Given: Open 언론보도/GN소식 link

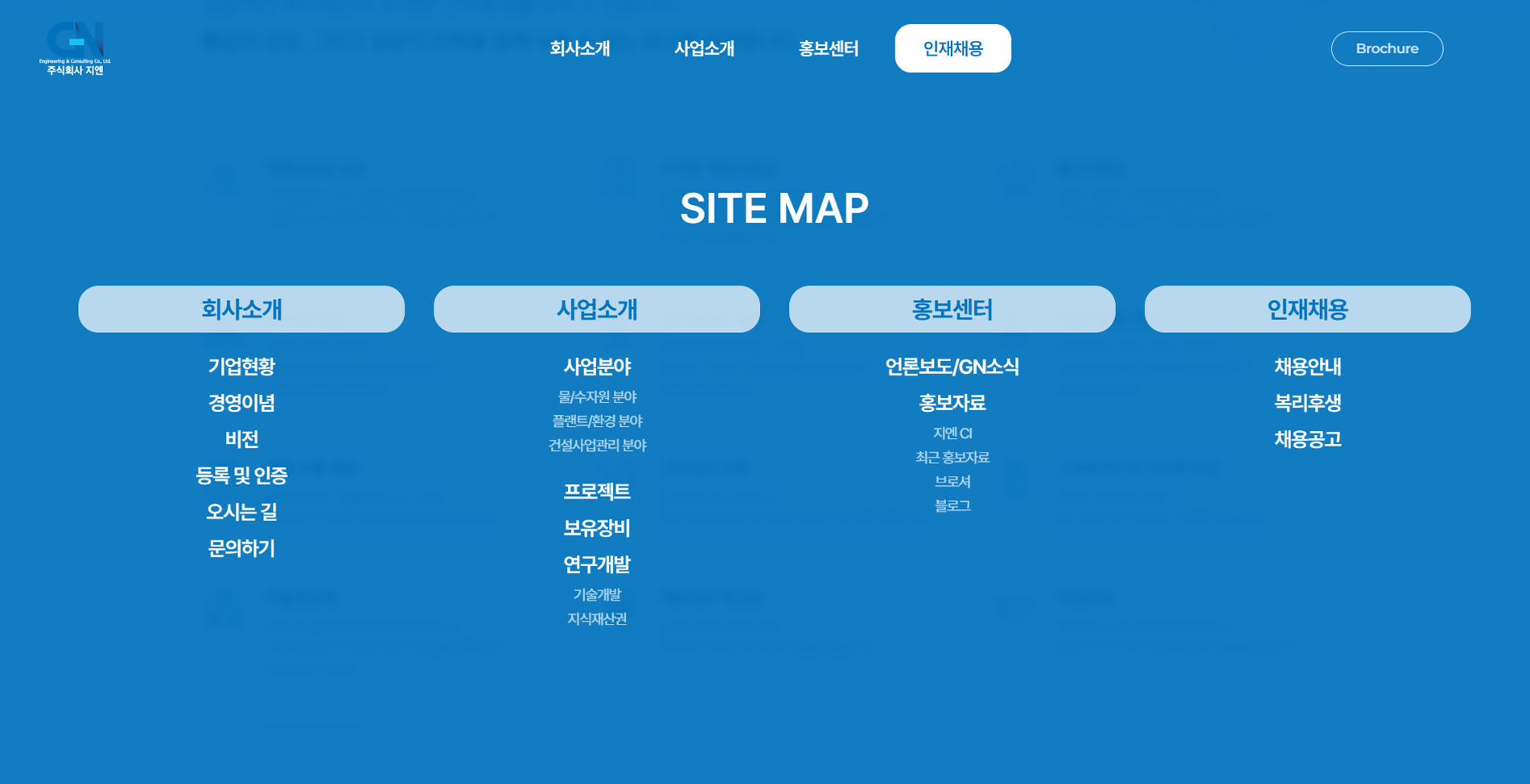Looking at the screenshot, I should [x=952, y=367].
